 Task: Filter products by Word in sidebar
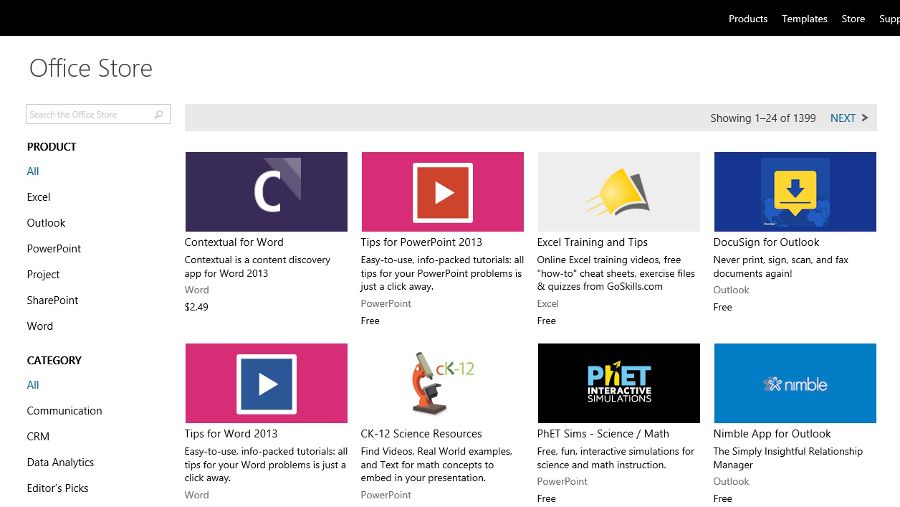click(x=40, y=326)
